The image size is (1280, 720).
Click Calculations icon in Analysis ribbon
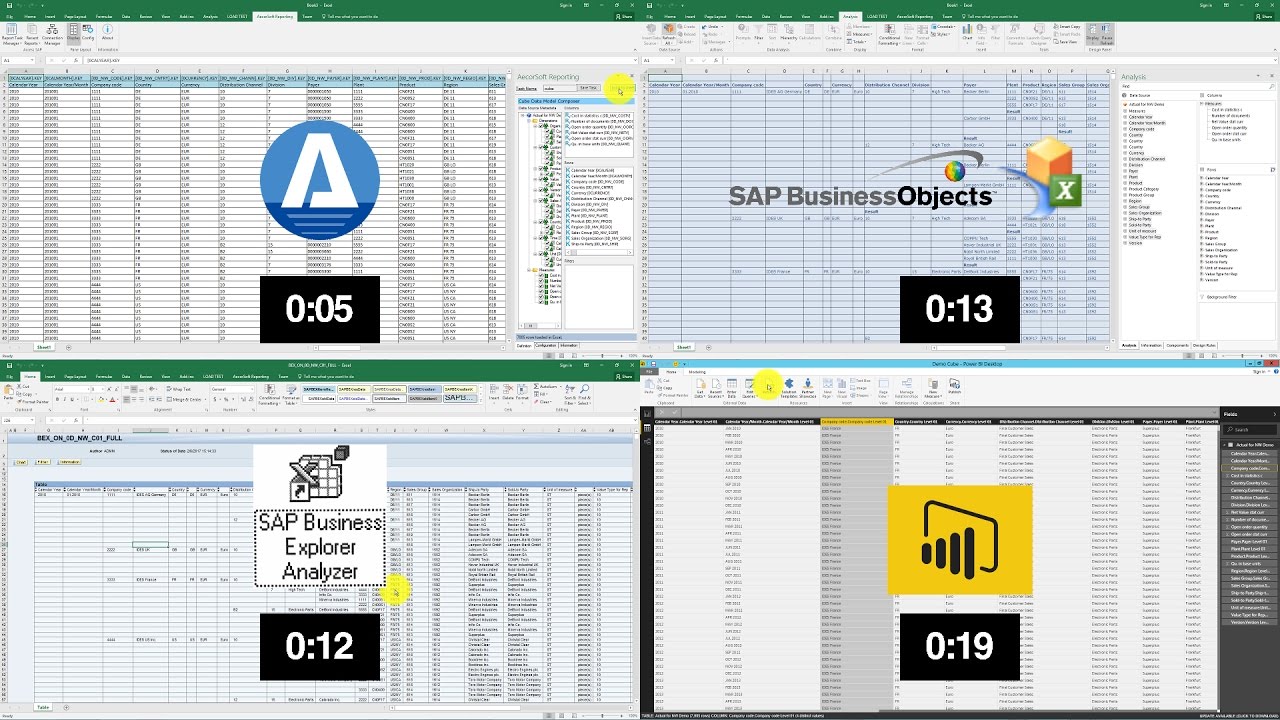tap(809, 34)
